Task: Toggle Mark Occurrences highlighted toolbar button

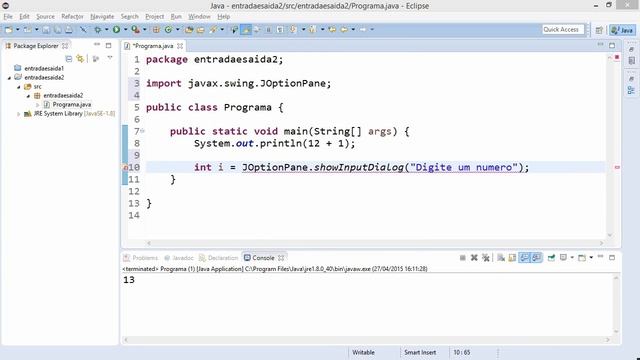Action: pos(246,29)
